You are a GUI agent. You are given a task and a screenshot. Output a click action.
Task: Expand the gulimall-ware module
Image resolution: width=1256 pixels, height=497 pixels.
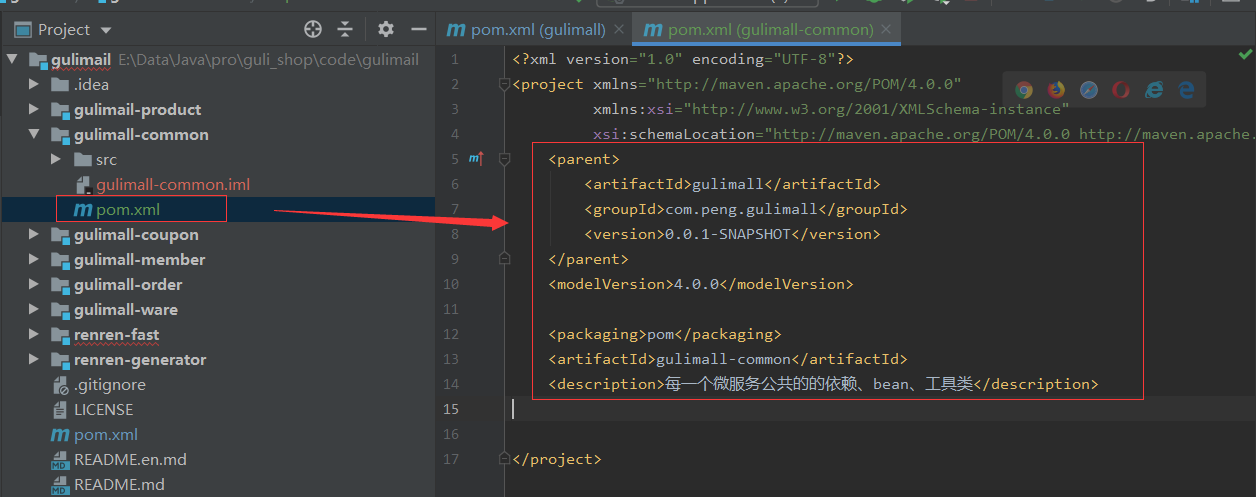point(34,309)
